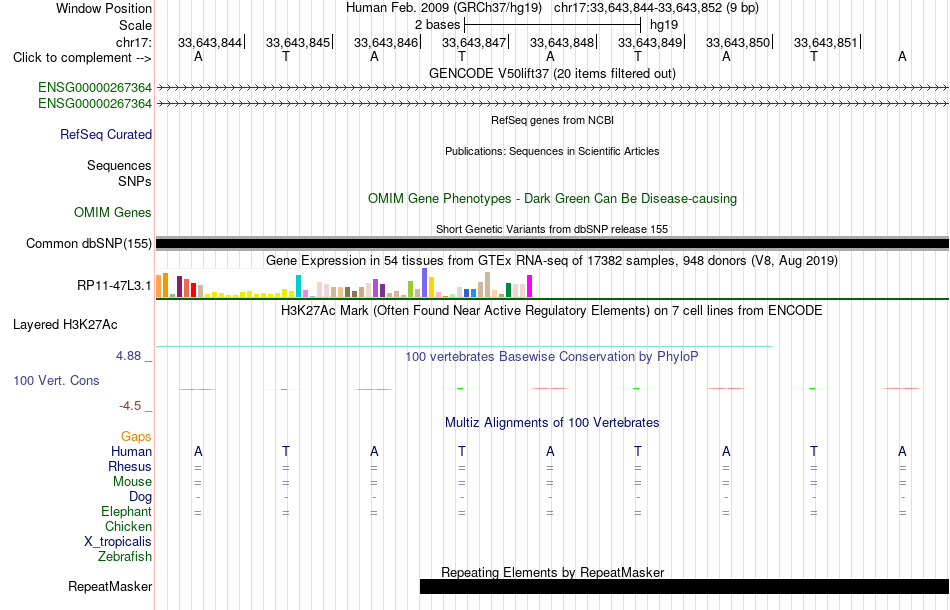The image size is (950, 610).
Task: Open first ENSG00000267364 gene label
Action: coord(95,87)
